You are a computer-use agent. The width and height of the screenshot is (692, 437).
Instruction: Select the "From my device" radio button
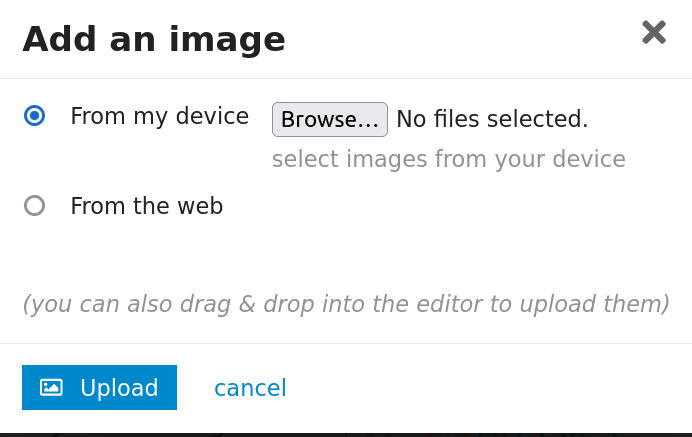tap(35, 116)
